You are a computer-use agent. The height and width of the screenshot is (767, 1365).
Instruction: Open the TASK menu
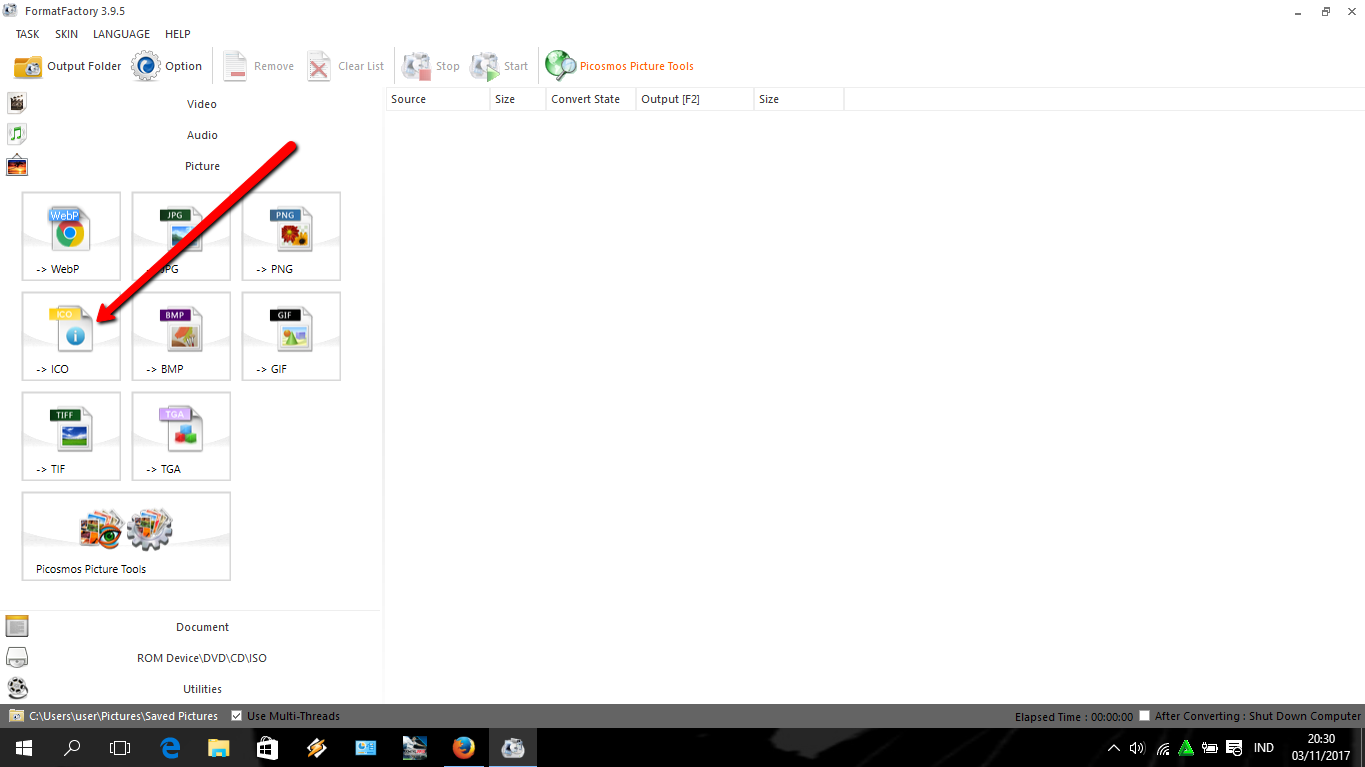pos(26,33)
